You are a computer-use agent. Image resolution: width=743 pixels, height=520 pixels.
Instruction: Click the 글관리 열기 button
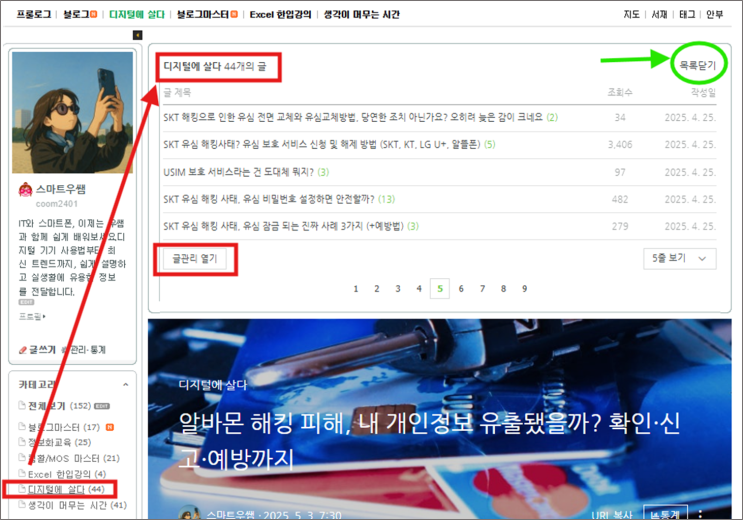pyautogui.click(x=195, y=259)
